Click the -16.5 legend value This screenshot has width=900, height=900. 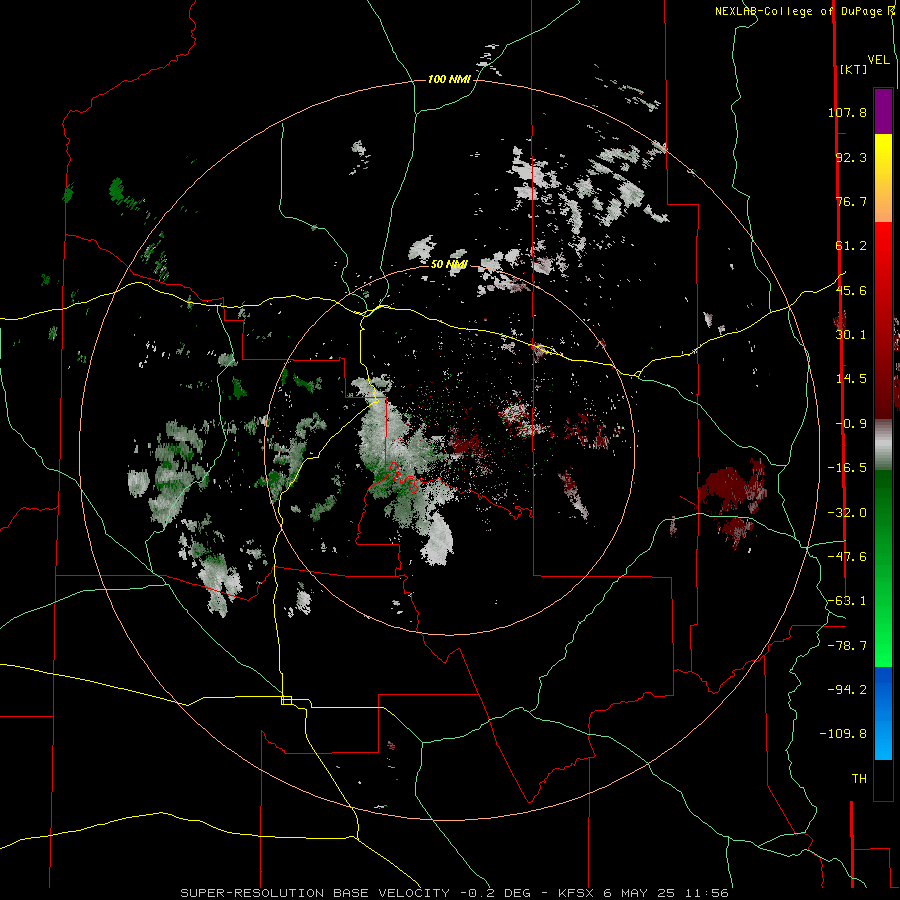pyautogui.click(x=847, y=468)
